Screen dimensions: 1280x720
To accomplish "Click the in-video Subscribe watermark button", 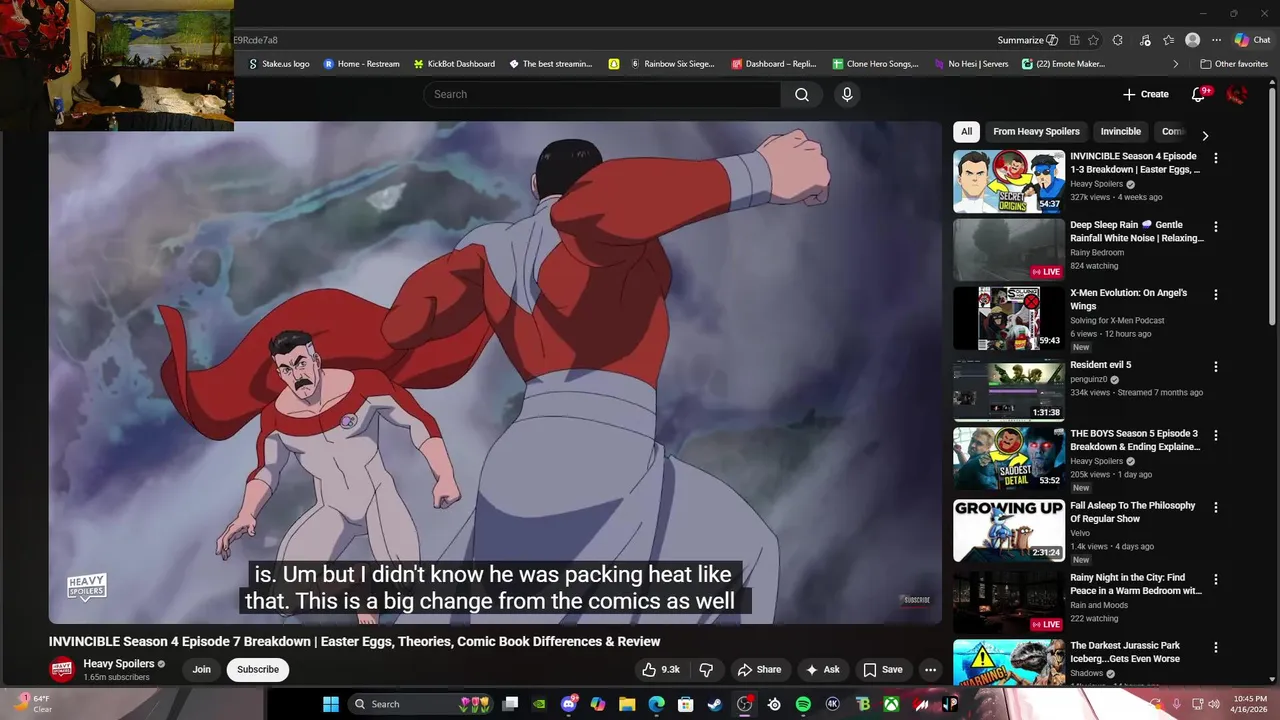I will pyautogui.click(x=916, y=600).
